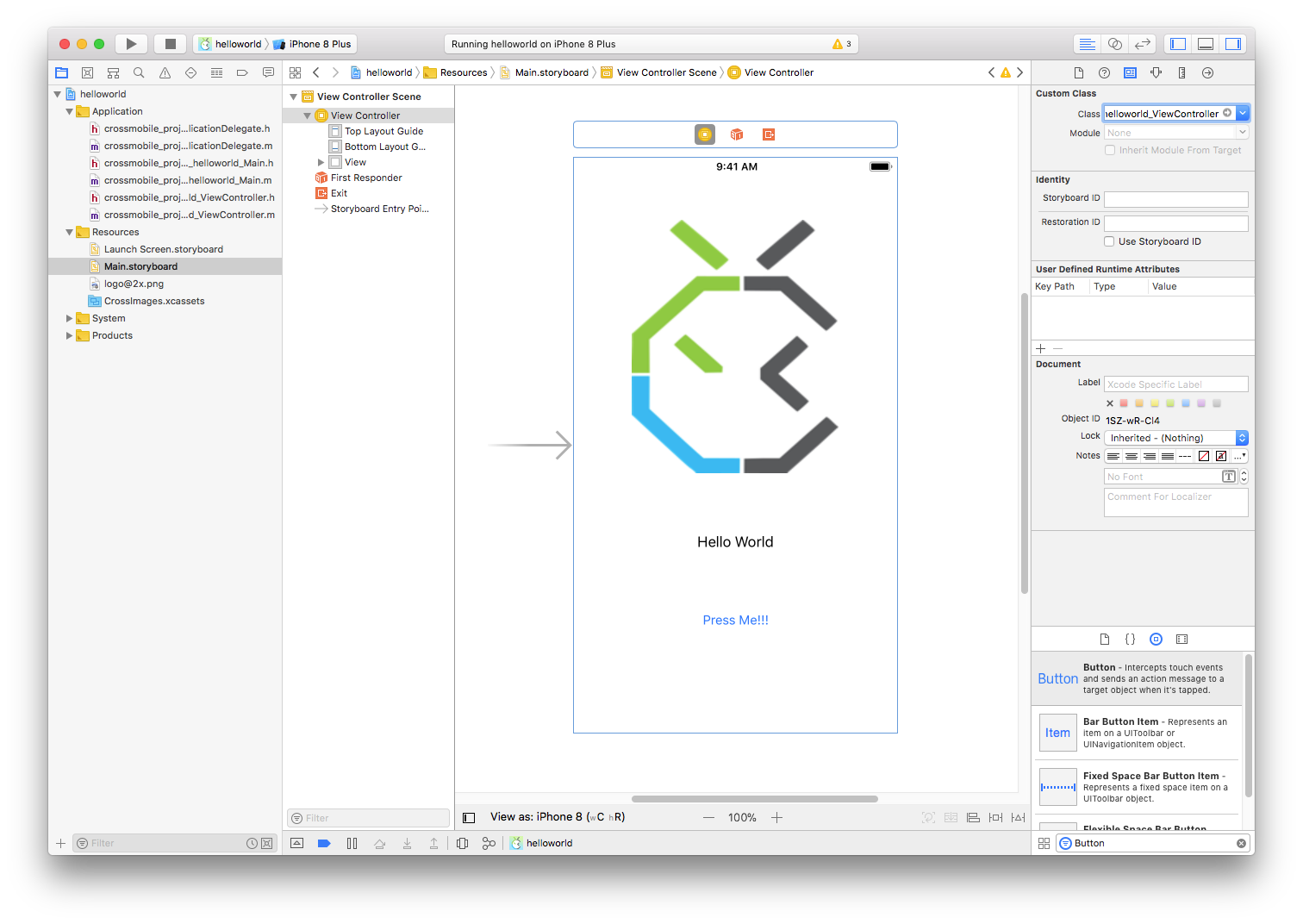Collapse View Controller Scene in outline
Image resolution: width=1303 pixels, height=924 pixels.
(x=294, y=97)
